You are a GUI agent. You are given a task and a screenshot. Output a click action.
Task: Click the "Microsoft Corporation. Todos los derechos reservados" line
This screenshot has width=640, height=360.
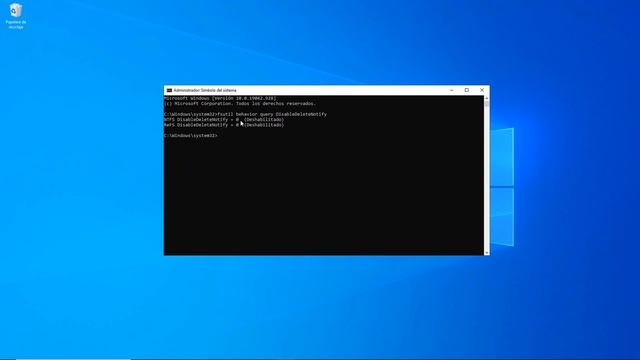coord(240,104)
